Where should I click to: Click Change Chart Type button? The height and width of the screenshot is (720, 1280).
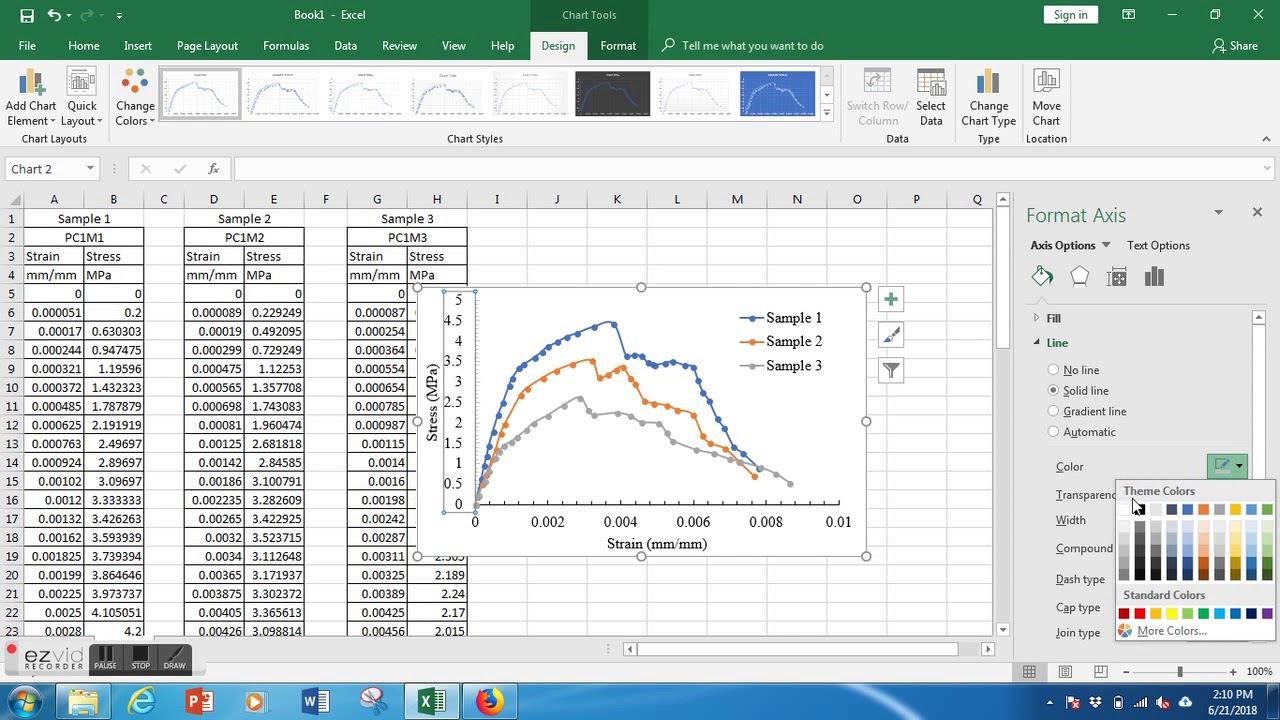tap(988, 99)
